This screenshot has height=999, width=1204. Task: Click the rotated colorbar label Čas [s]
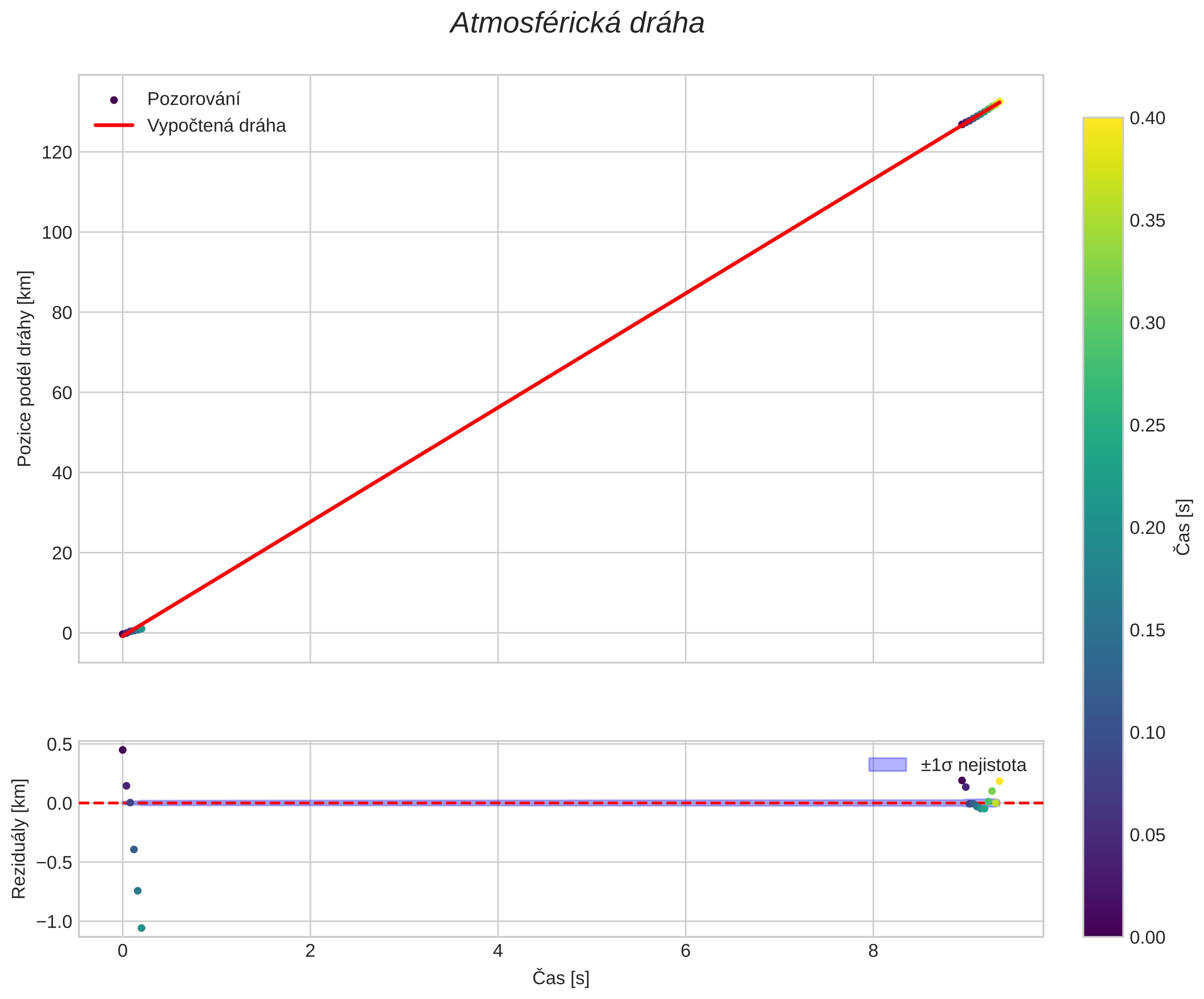tap(1184, 527)
